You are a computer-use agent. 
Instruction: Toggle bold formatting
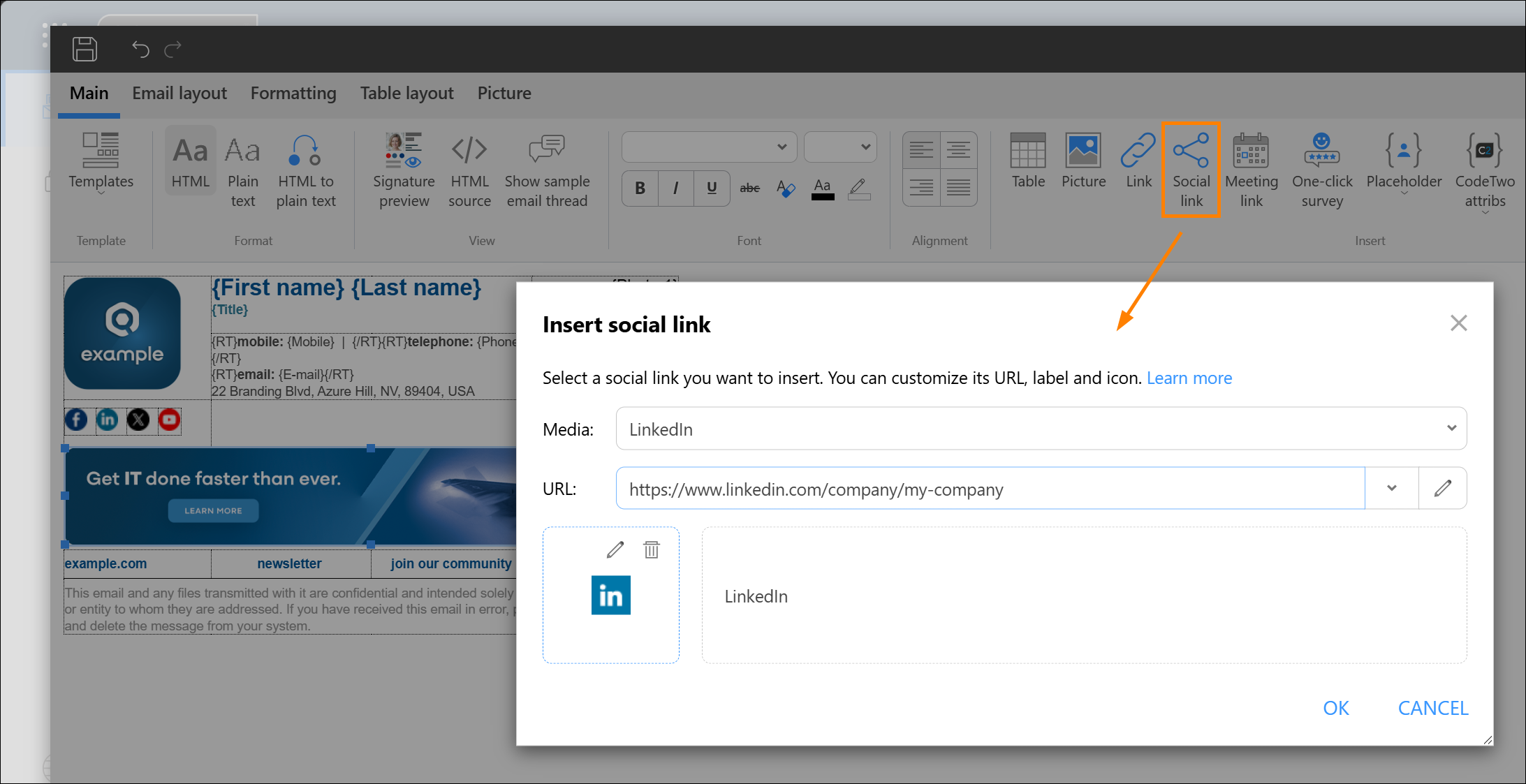pos(640,188)
